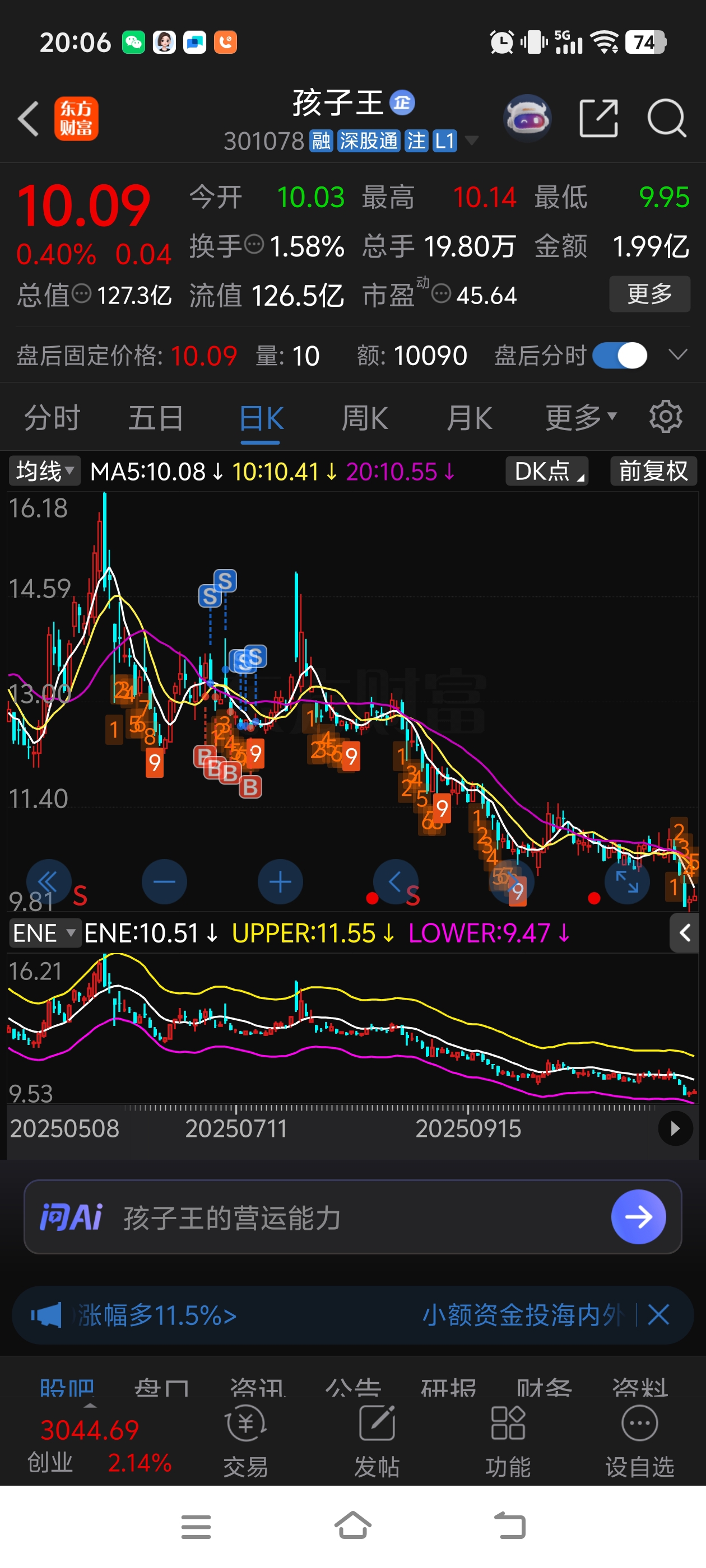Image resolution: width=706 pixels, height=1568 pixels.
Task: Tap the 市盈 info icon
Action: pos(441,295)
